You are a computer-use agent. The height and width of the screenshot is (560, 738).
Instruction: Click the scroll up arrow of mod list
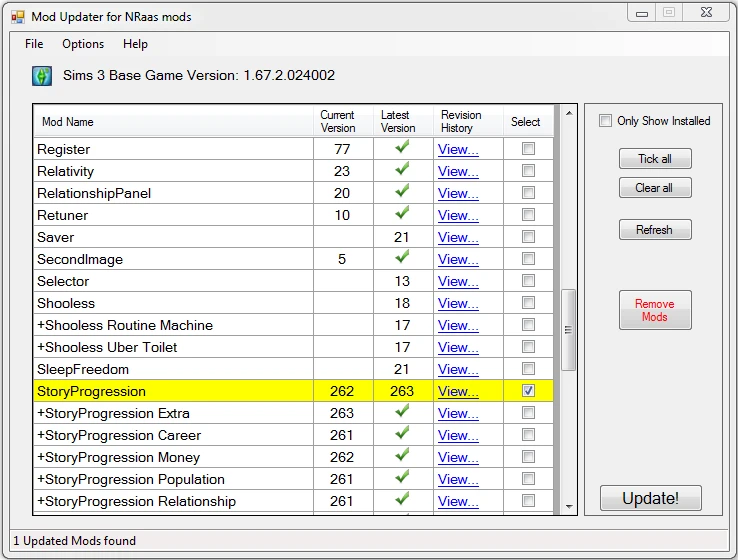tap(569, 113)
